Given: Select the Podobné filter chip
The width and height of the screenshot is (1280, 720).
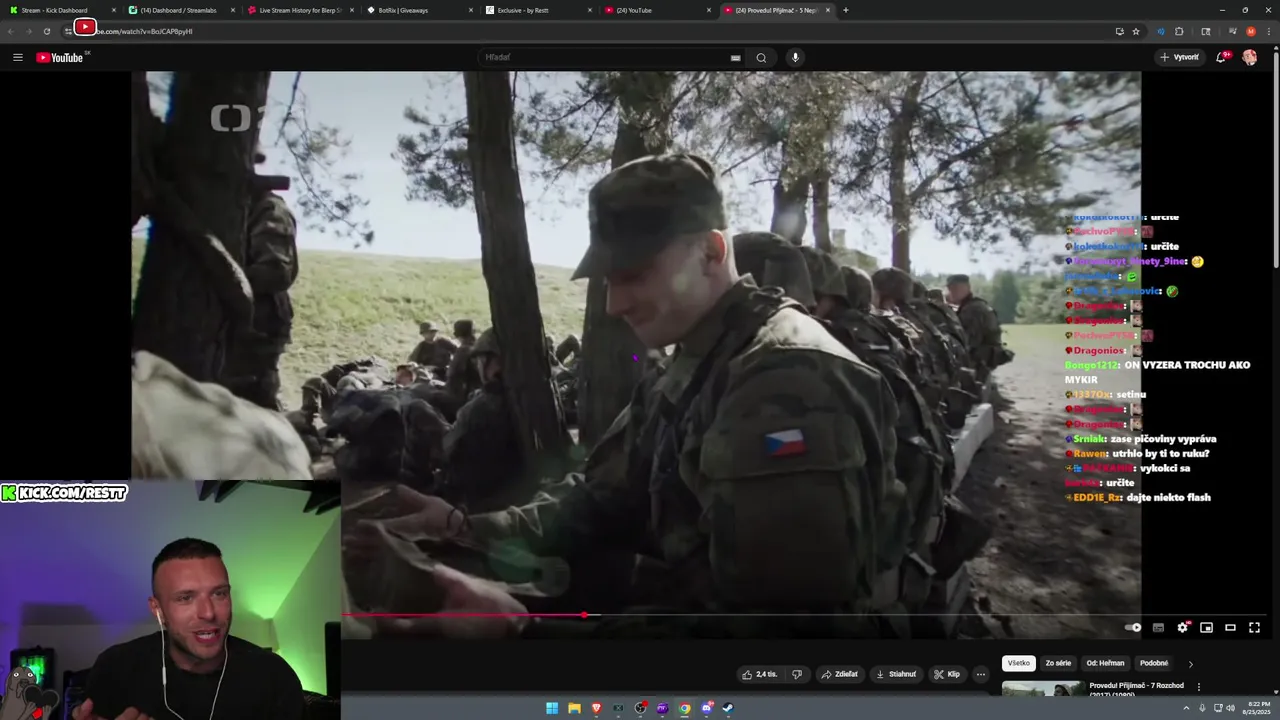Looking at the screenshot, I should [1154, 663].
